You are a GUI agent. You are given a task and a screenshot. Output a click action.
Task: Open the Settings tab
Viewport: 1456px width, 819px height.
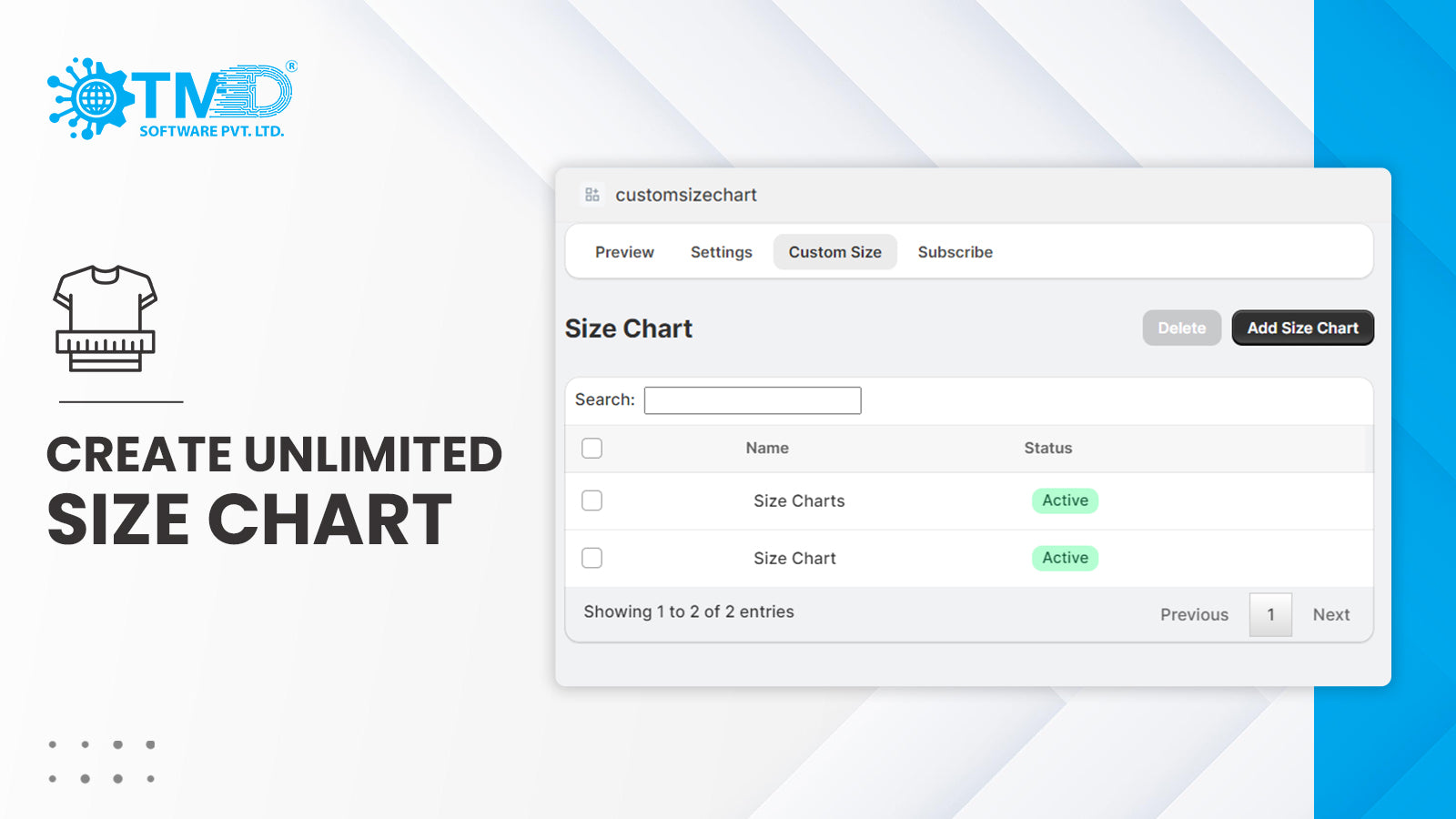(x=721, y=252)
